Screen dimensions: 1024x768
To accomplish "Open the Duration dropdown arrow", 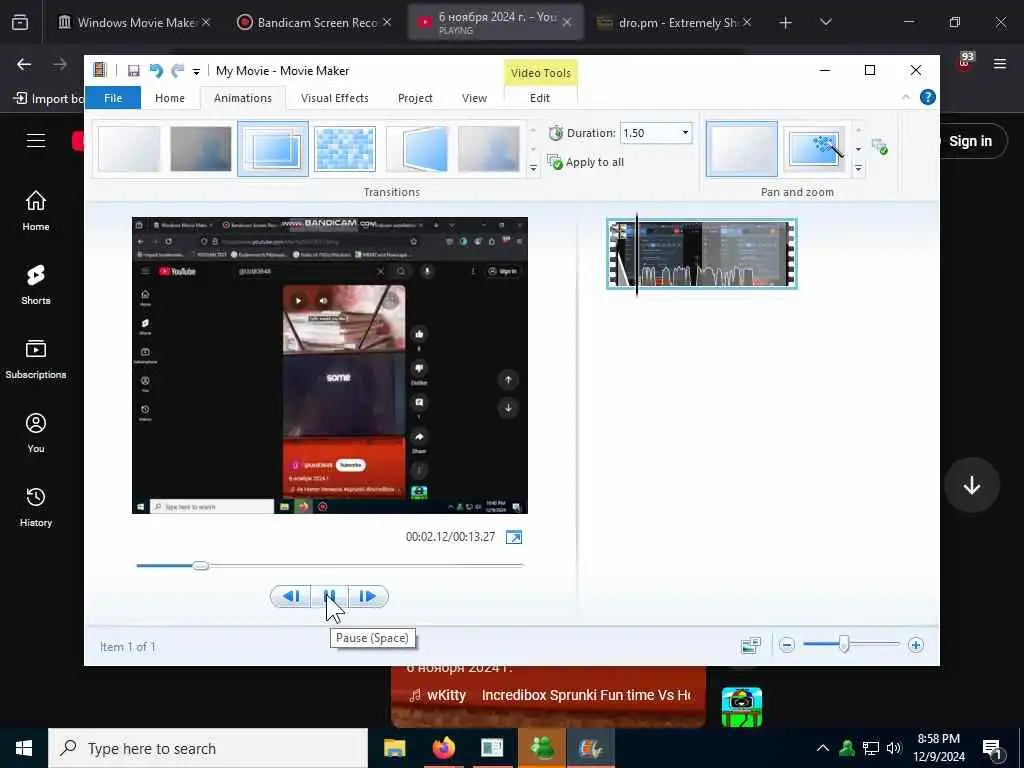I will point(685,133).
